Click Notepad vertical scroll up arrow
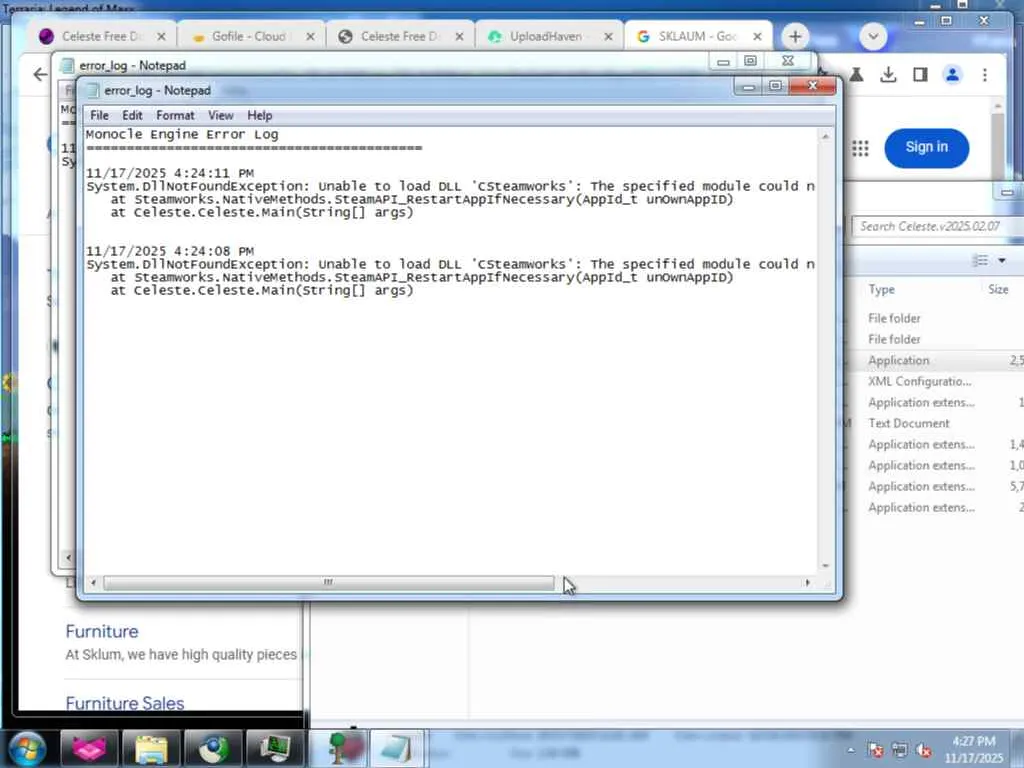1024x768 pixels. point(825,136)
